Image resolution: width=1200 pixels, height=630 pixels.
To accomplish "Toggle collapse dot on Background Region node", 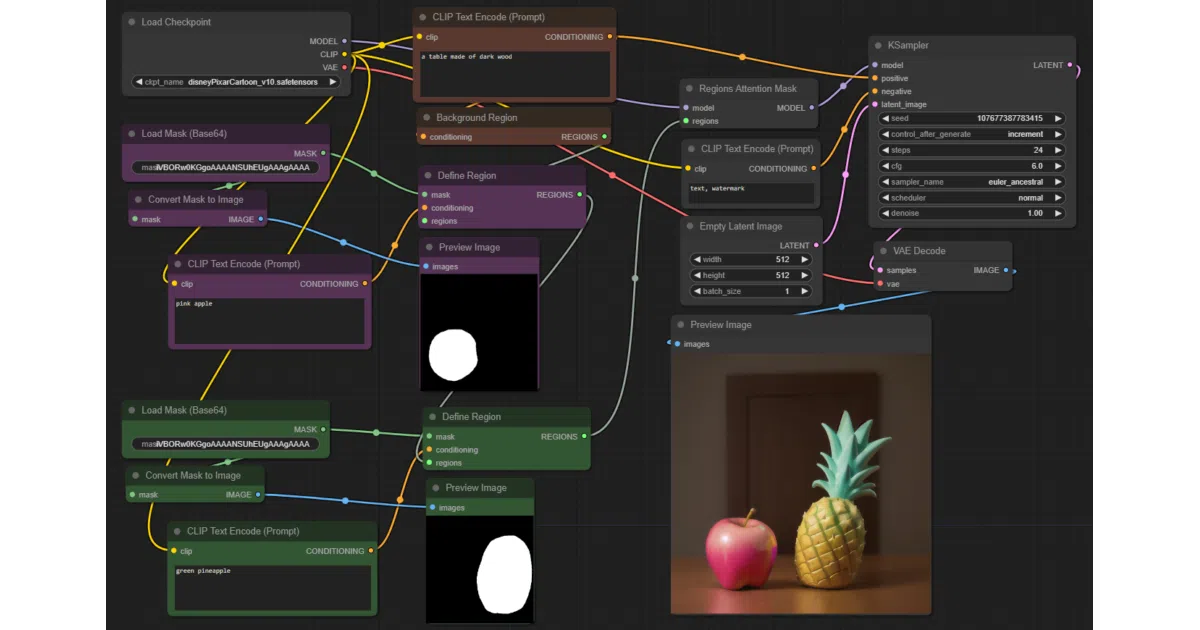I will [426, 117].
